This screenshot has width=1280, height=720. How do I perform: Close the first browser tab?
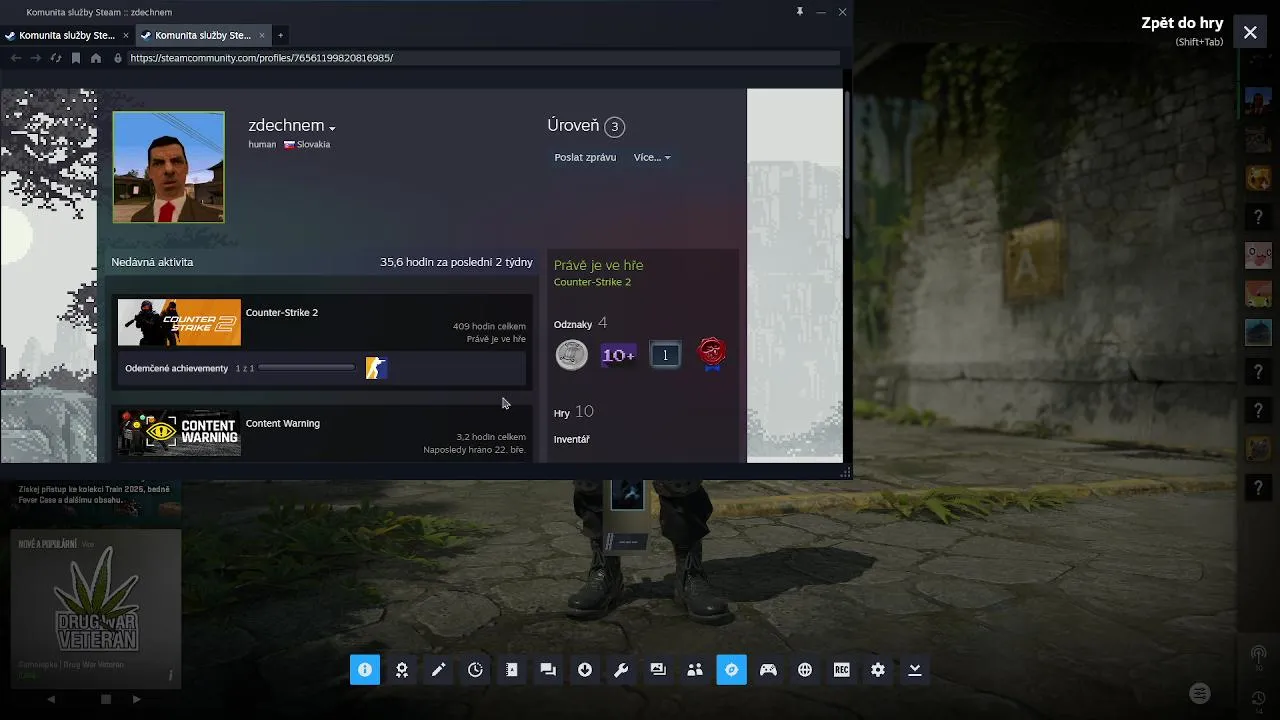[x=126, y=35]
